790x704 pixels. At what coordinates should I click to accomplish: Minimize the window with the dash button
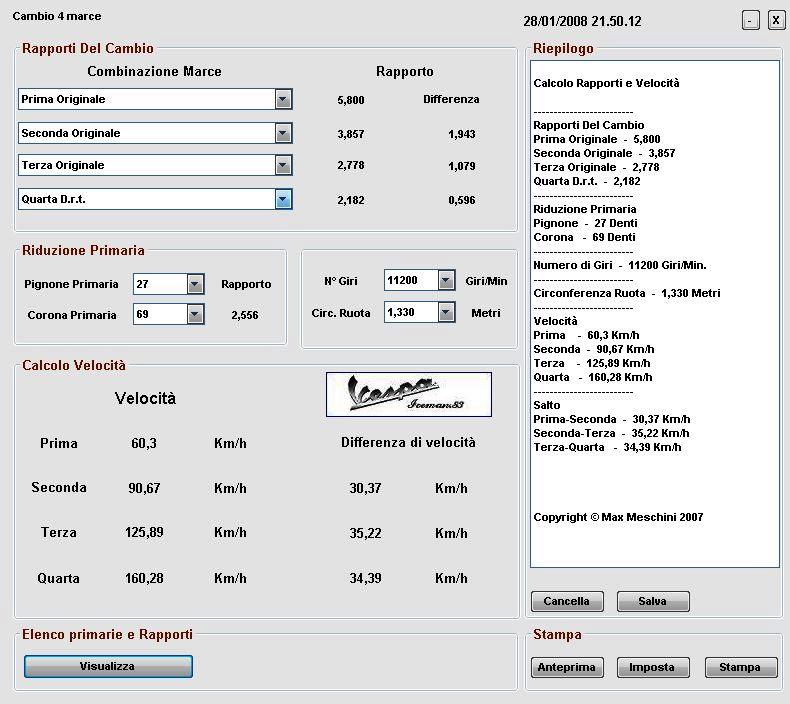(x=751, y=21)
